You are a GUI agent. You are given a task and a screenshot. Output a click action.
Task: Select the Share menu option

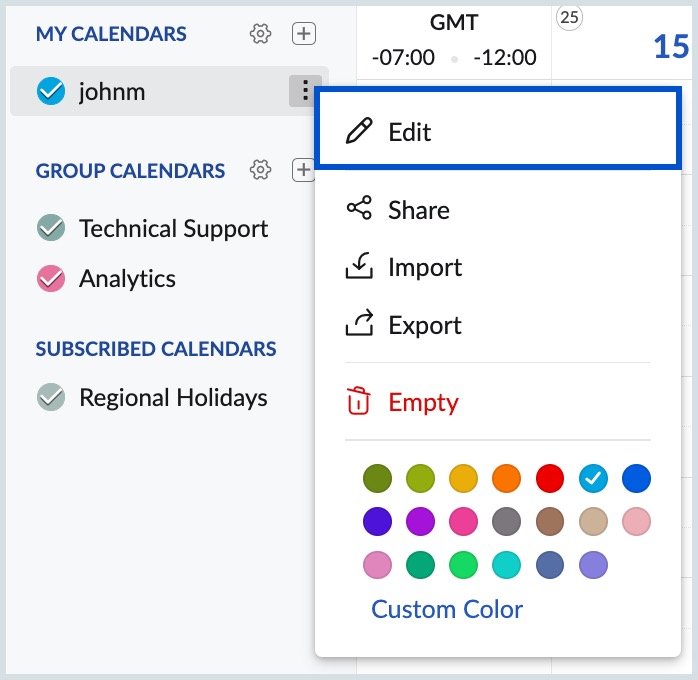pos(418,210)
